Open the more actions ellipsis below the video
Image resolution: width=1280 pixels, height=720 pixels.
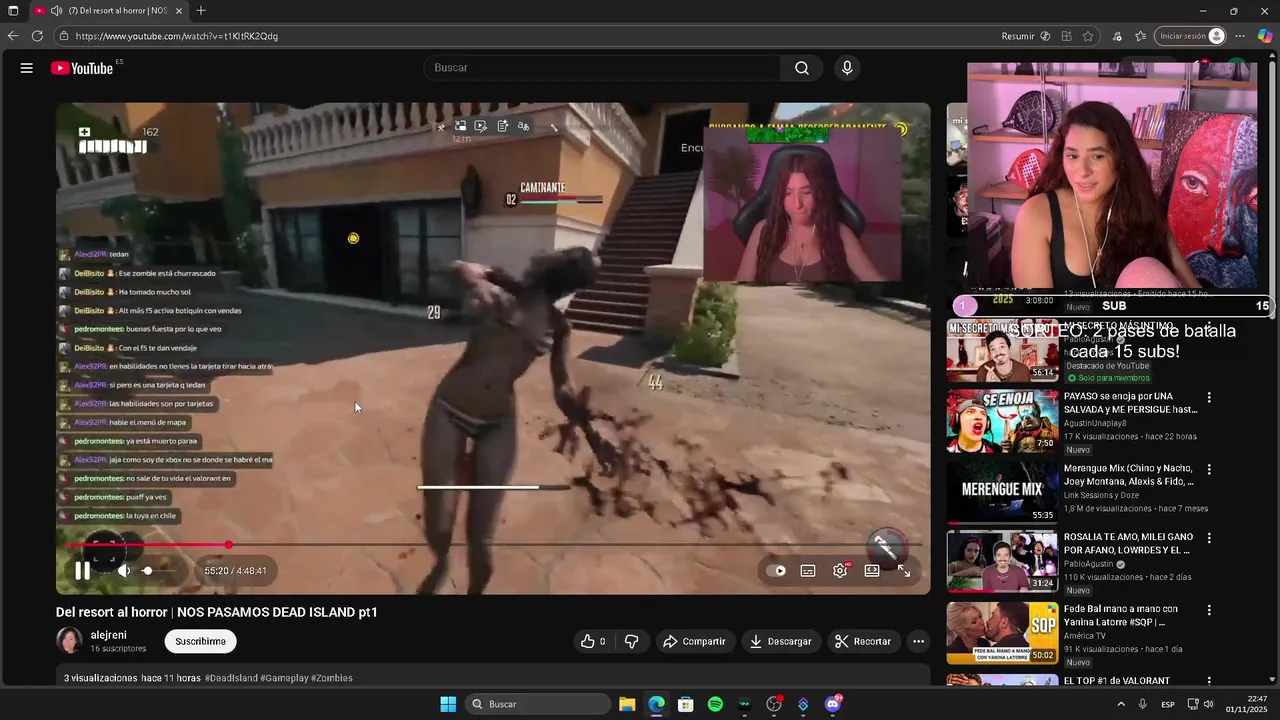point(918,641)
